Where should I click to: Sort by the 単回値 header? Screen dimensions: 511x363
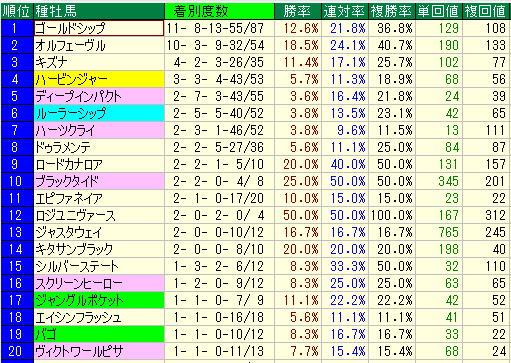click(x=439, y=11)
